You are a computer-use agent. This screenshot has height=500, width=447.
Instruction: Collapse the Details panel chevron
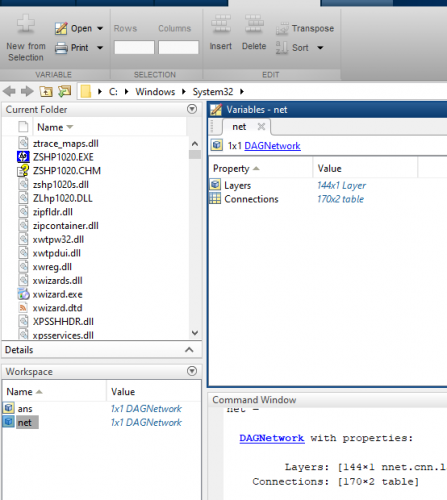(x=189, y=350)
